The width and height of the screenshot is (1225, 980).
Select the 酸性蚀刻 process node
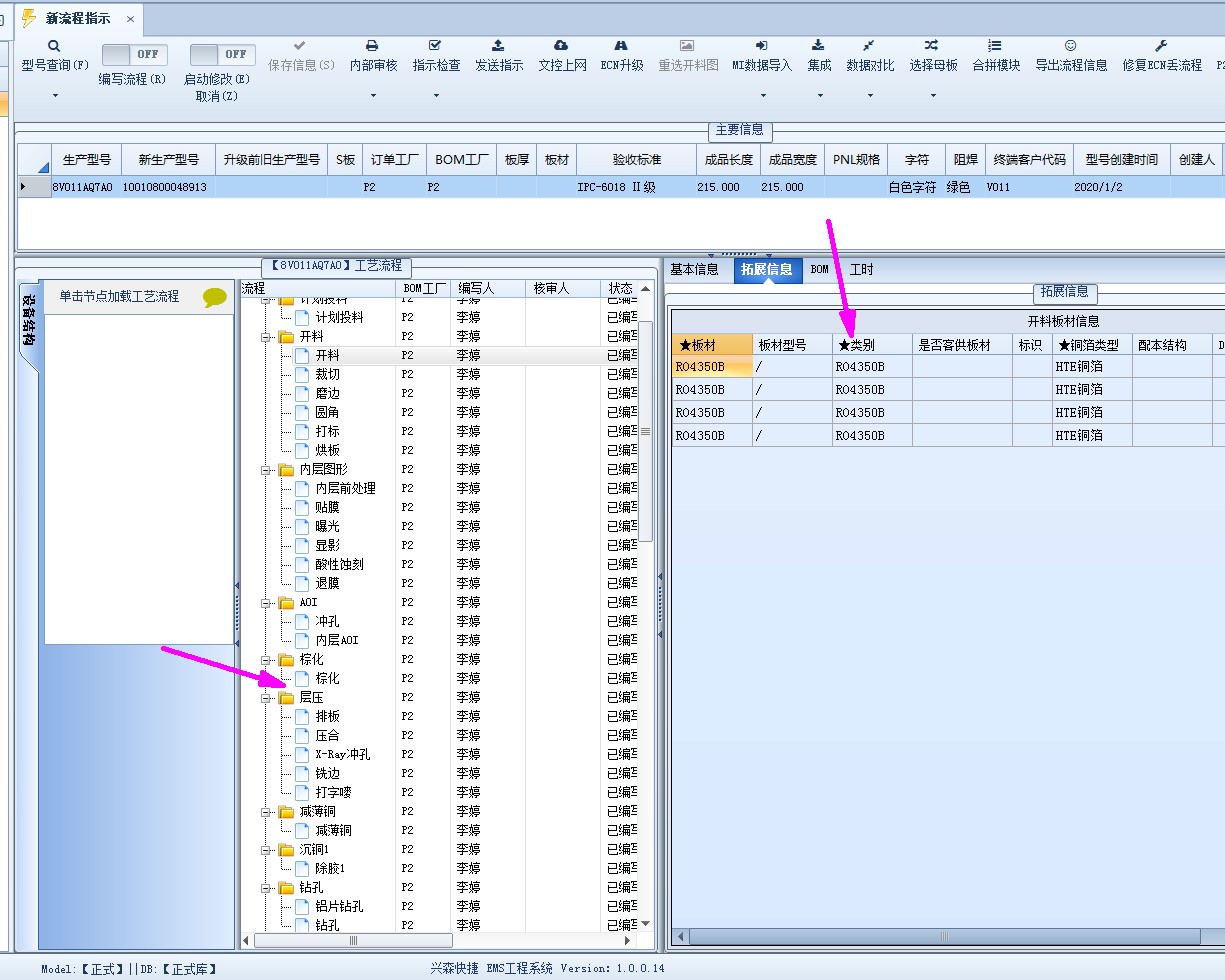point(339,565)
